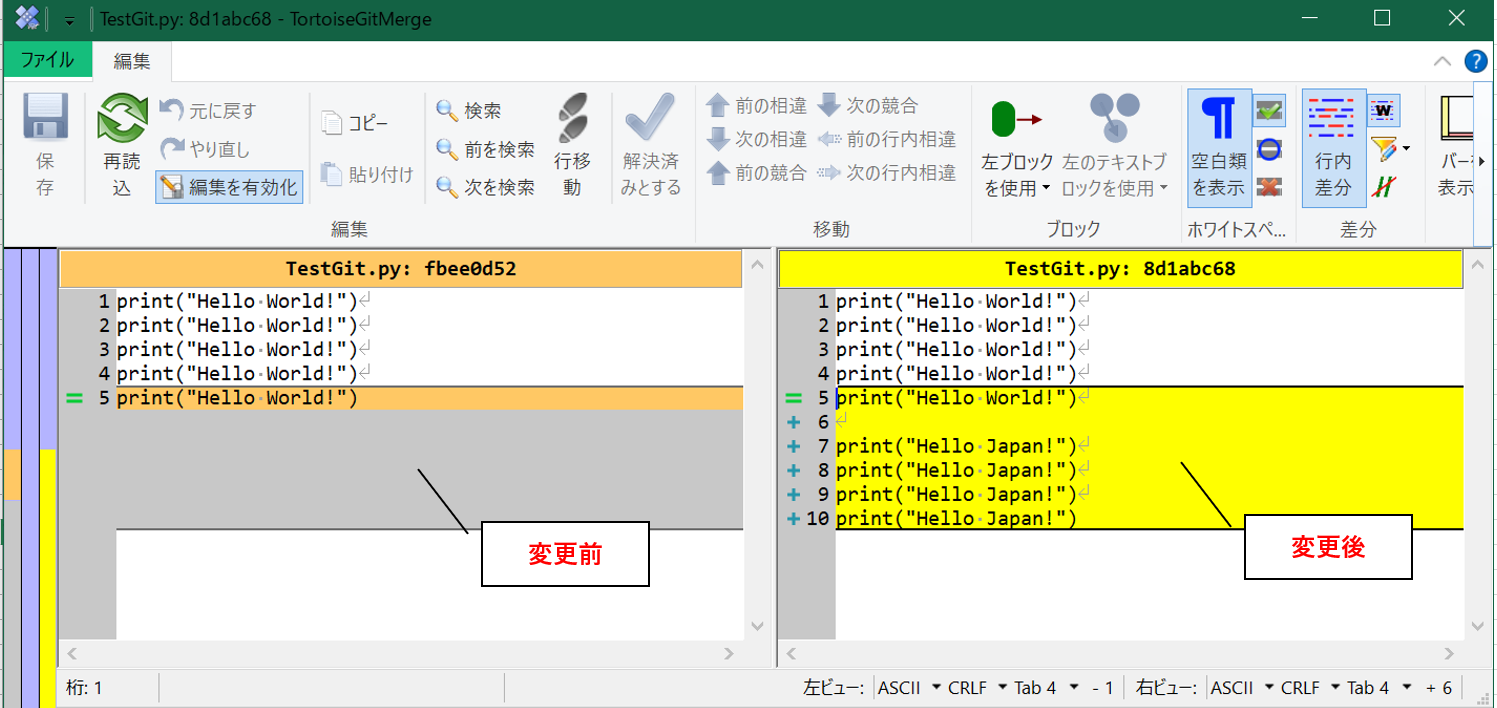
Task: Open the blue Help question icon
Action: (1476, 61)
